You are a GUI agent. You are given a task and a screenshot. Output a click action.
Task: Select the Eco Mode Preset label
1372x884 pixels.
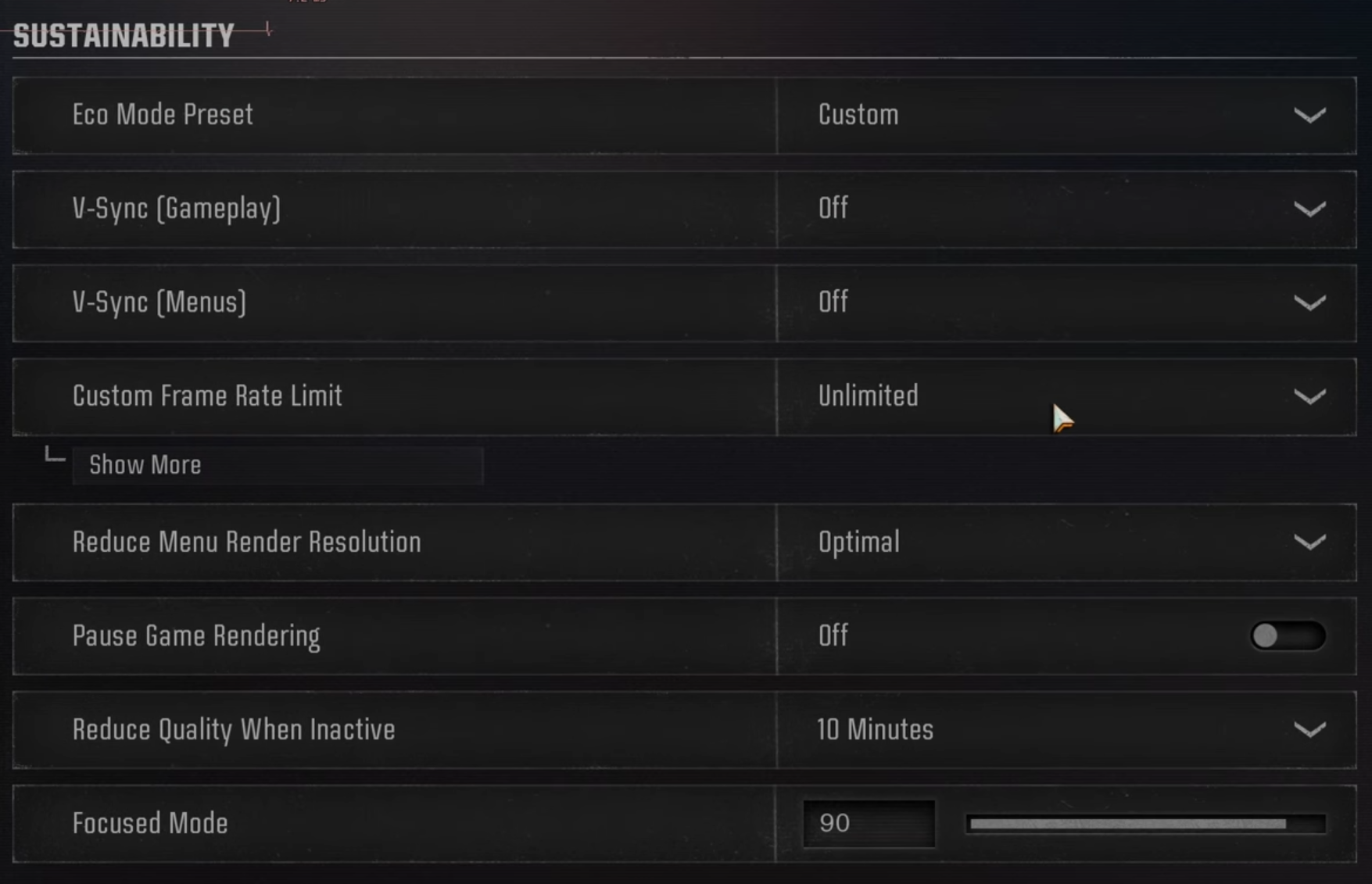tap(163, 115)
